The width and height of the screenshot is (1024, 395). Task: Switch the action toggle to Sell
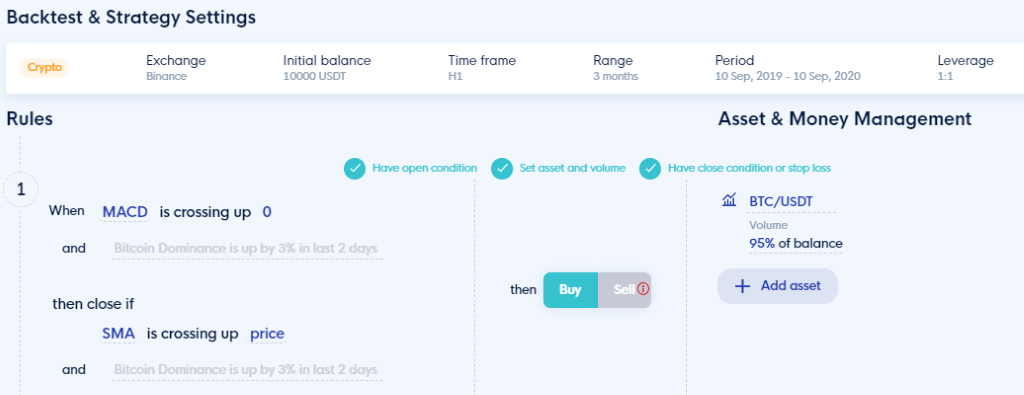[x=625, y=290]
